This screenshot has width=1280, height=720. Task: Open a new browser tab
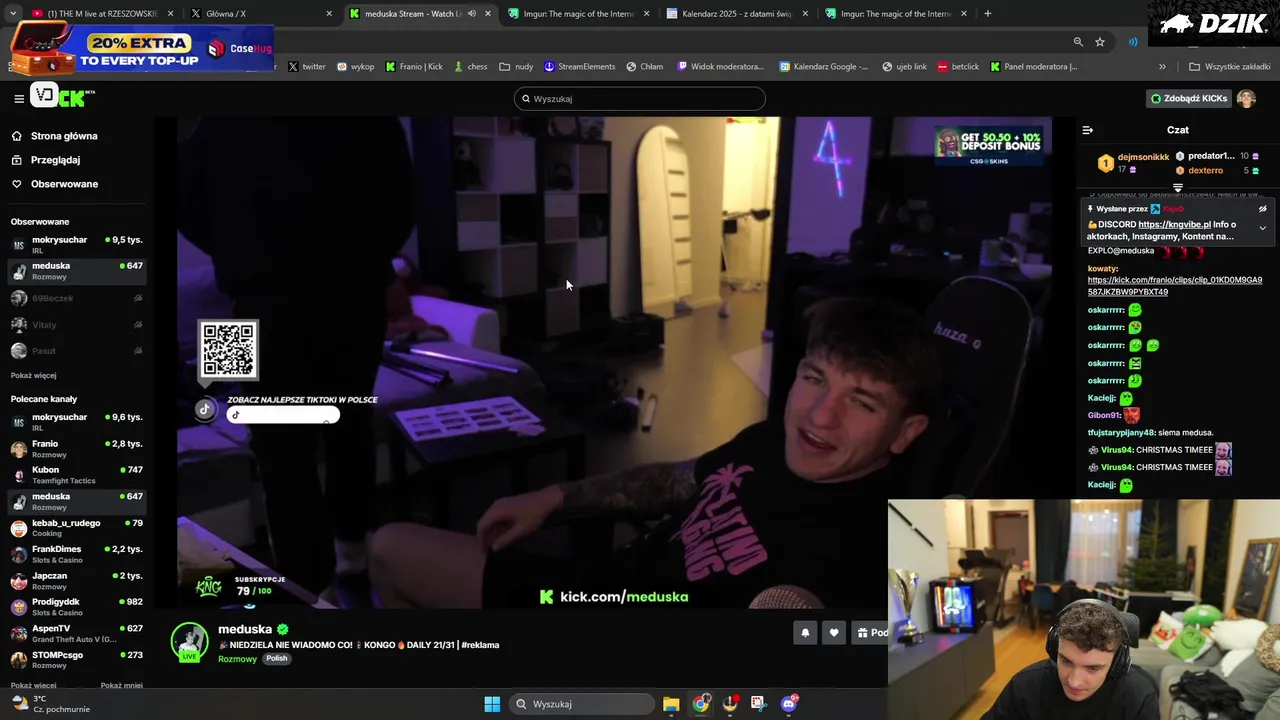coord(988,14)
